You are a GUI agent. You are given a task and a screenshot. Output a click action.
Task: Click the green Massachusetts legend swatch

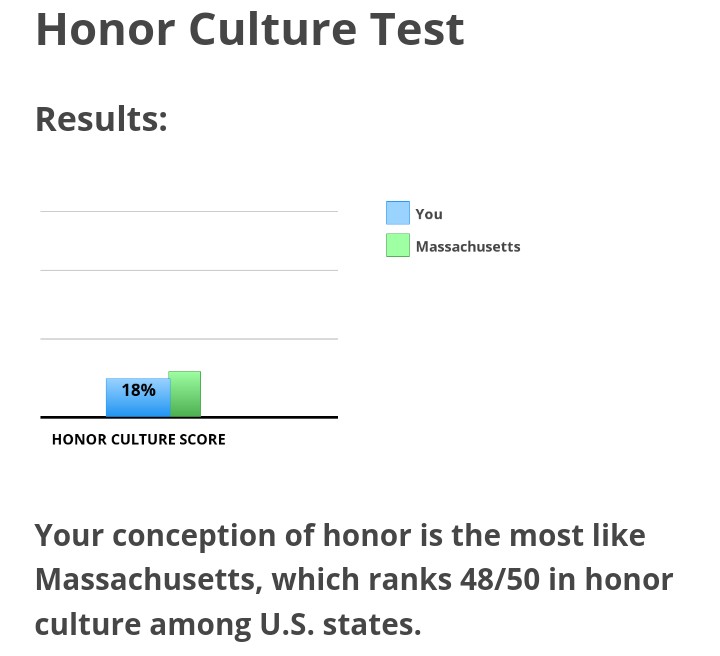pos(398,245)
